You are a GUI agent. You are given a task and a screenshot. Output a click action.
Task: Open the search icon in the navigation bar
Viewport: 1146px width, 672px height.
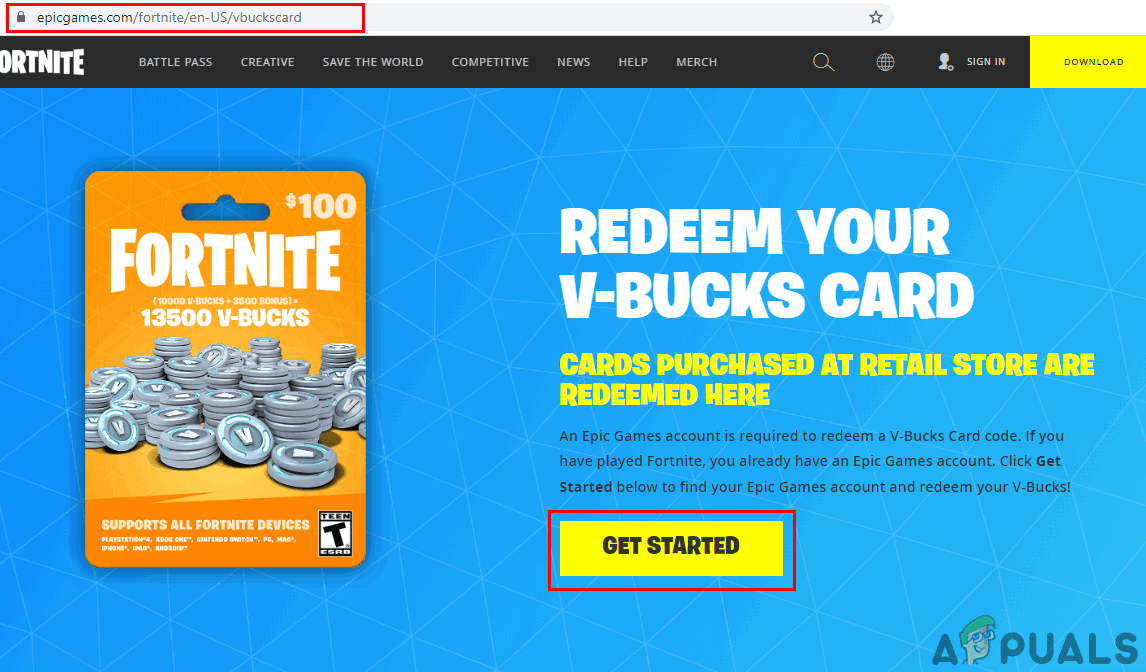point(823,61)
